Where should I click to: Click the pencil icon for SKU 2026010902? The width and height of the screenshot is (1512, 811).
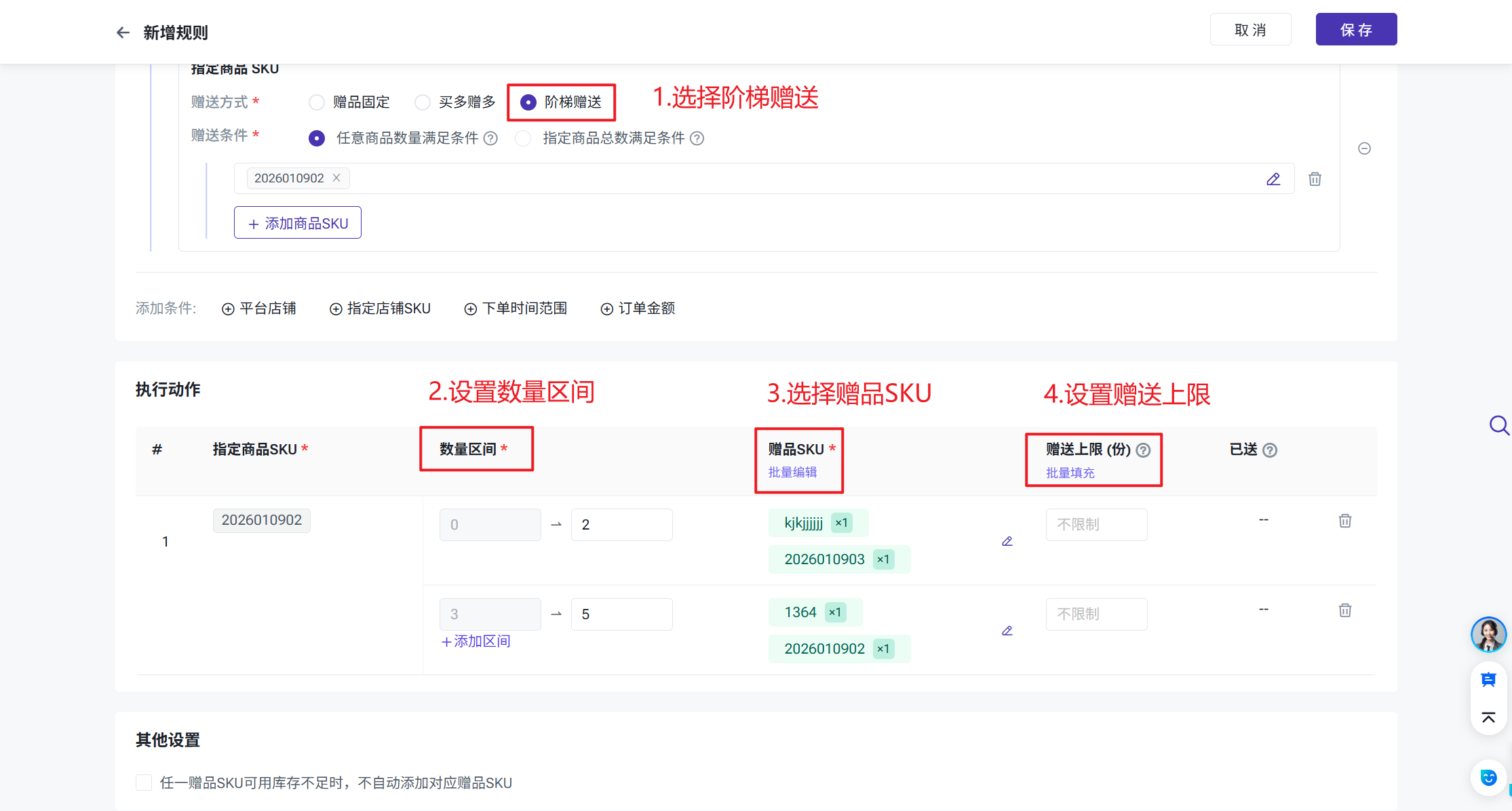coord(1273,179)
